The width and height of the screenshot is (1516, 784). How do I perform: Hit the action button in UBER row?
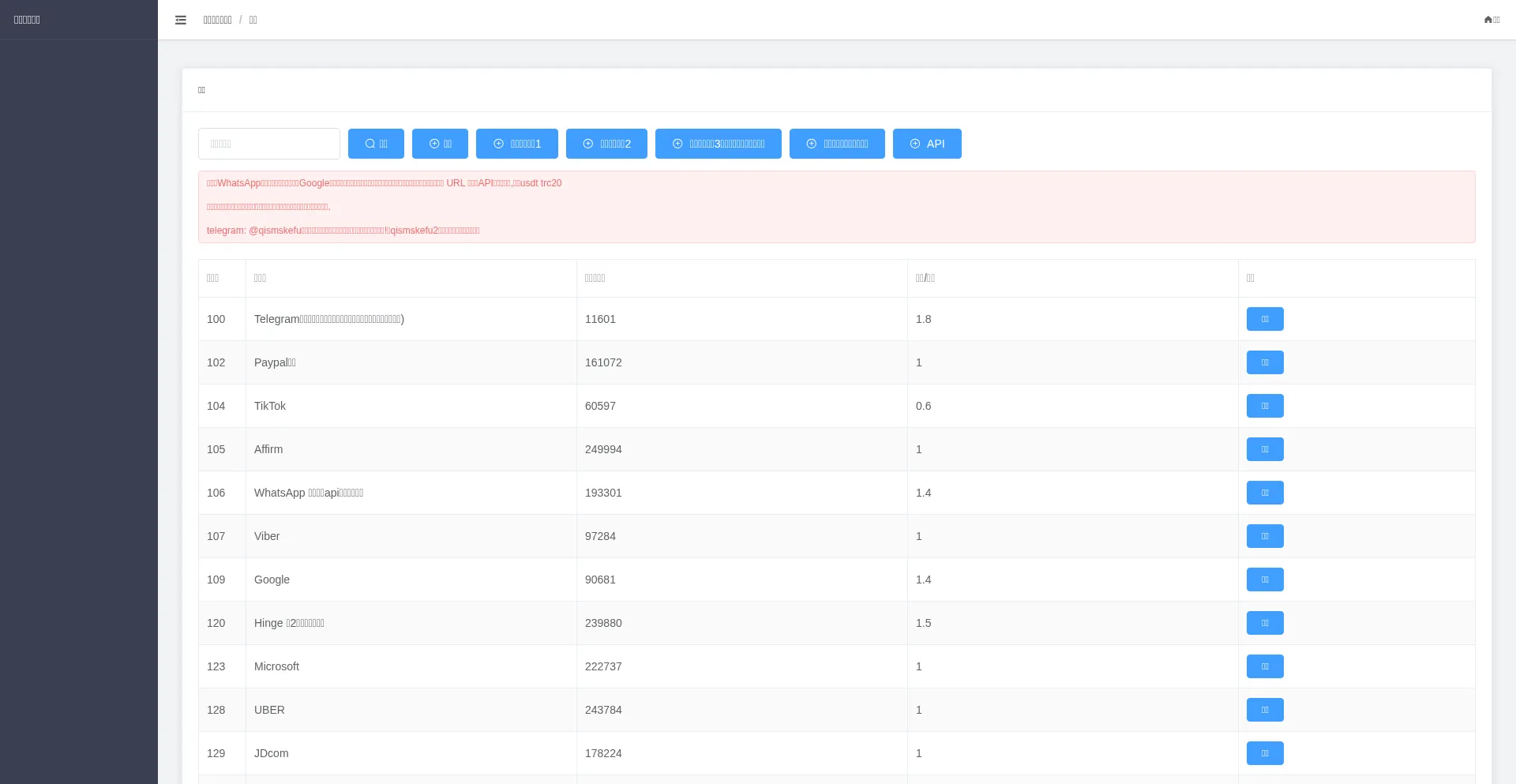[1264, 710]
